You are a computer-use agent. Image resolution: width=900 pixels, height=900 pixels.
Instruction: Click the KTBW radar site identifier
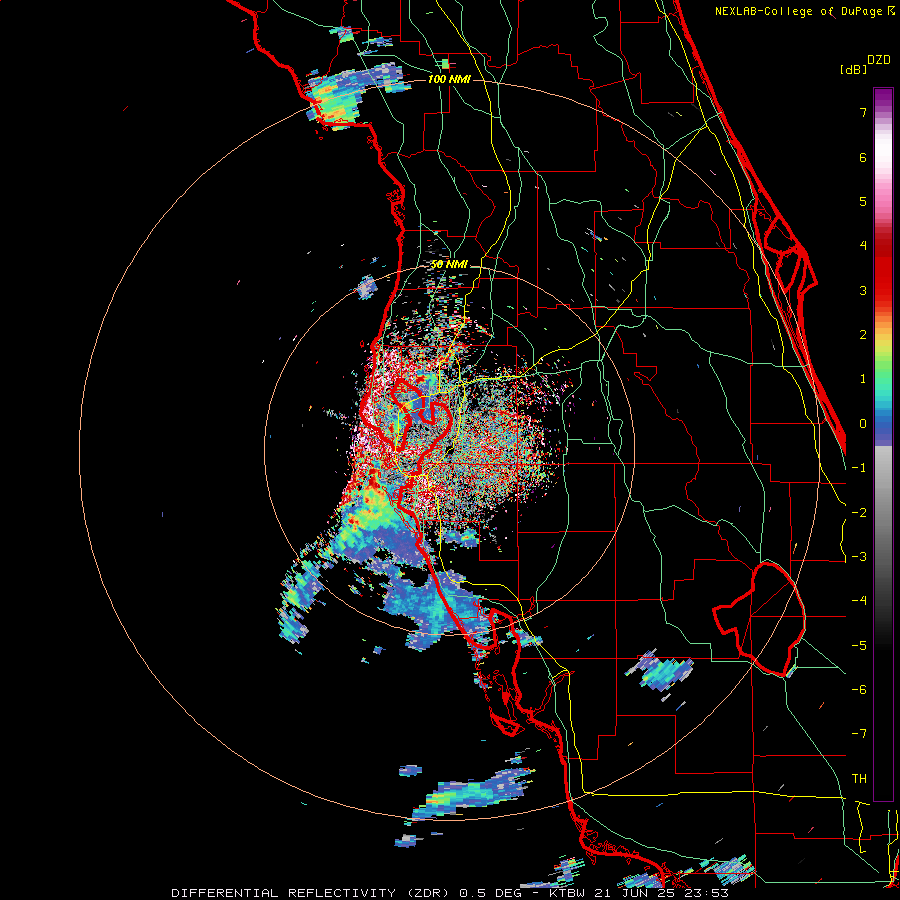(568, 893)
